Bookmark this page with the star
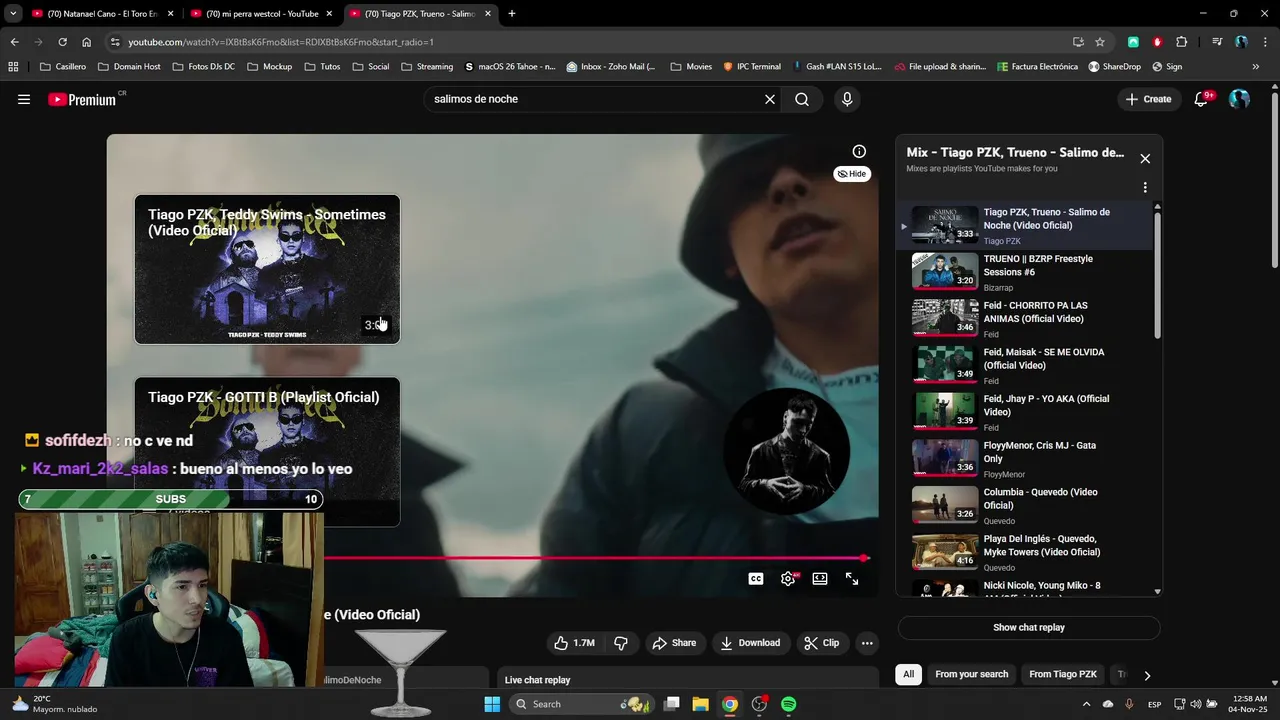The image size is (1280, 720). coord(1100,42)
